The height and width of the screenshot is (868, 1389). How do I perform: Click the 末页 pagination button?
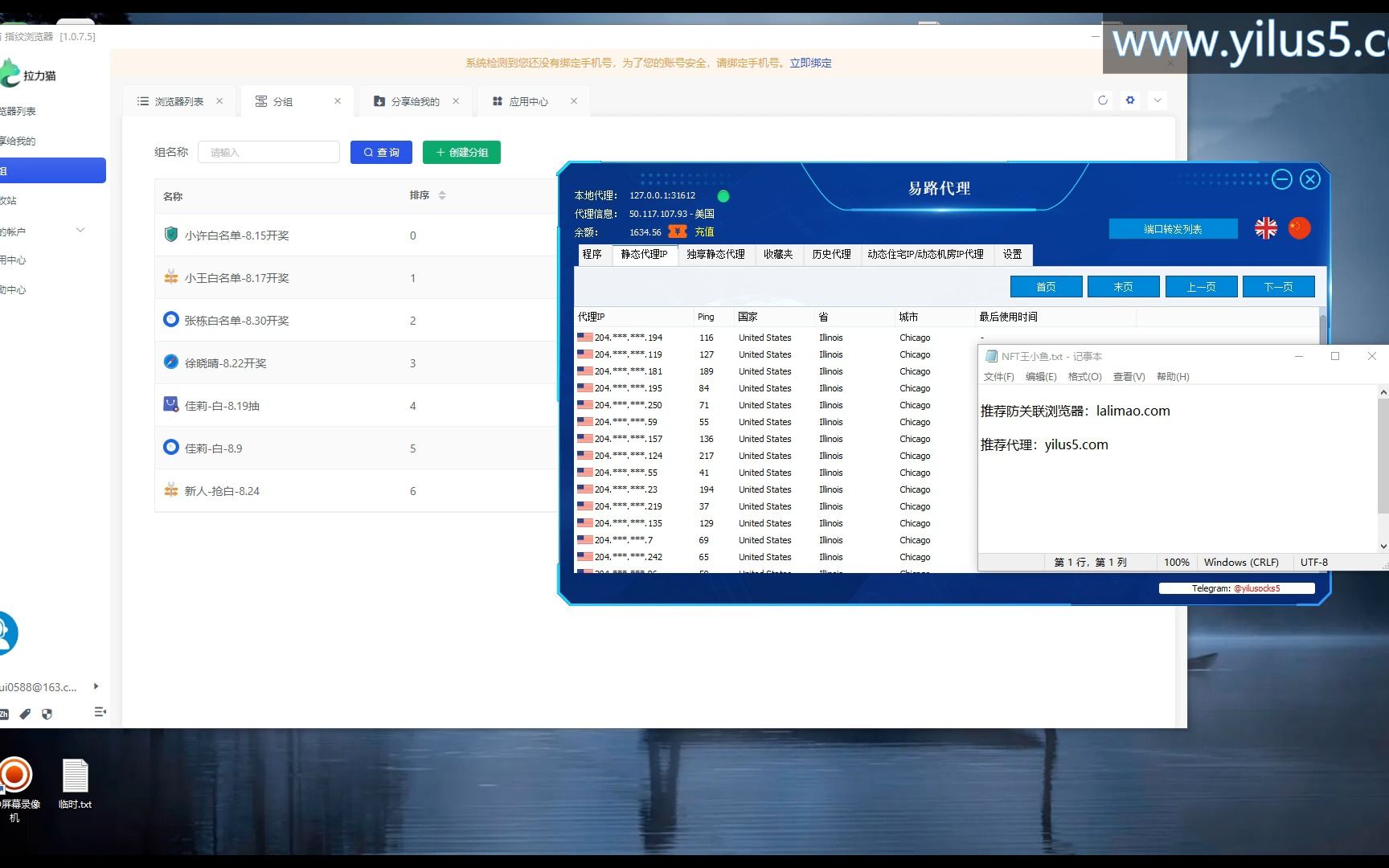click(x=1123, y=287)
